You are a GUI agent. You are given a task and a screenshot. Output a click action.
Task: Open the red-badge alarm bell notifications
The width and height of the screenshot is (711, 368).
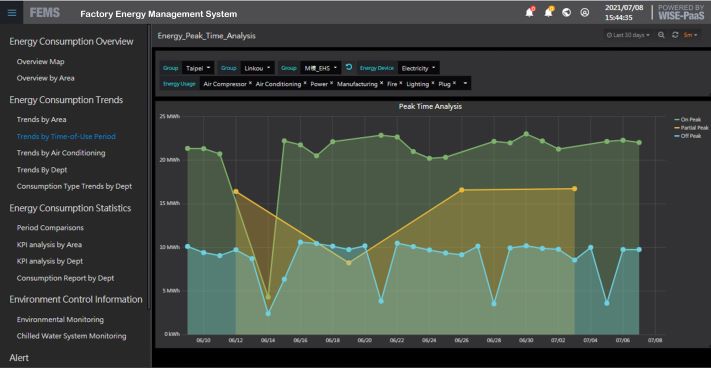click(x=530, y=12)
